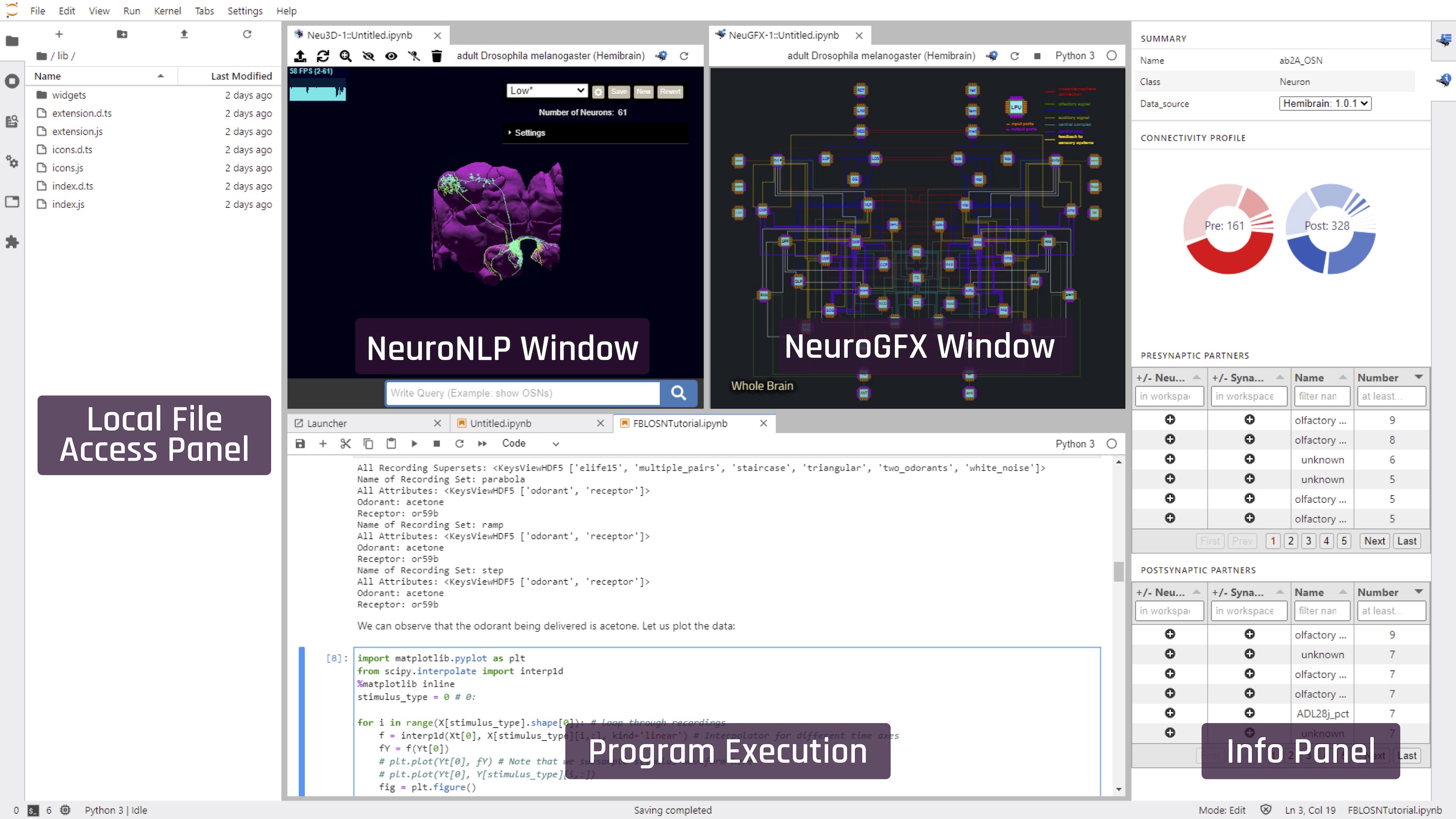The height and width of the screenshot is (819, 1456).
Task: Open the Kernel menu
Action: pyautogui.click(x=167, y=11)
